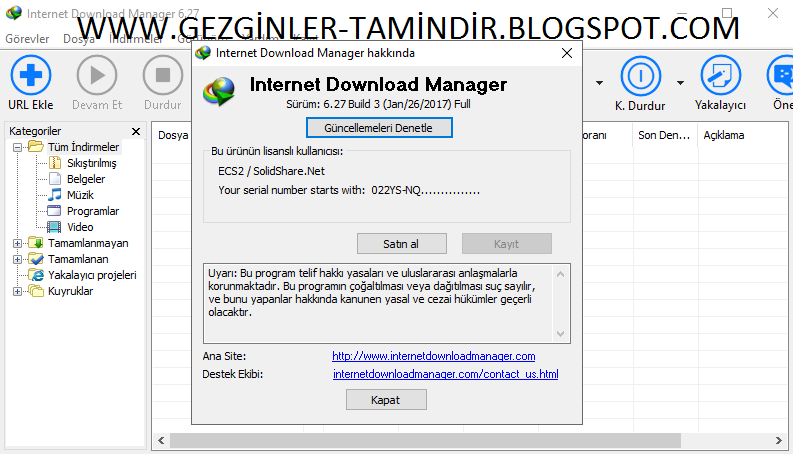
Task: Click the Tüm İndirmeler folder icon
Action: (x=36, y=147)
